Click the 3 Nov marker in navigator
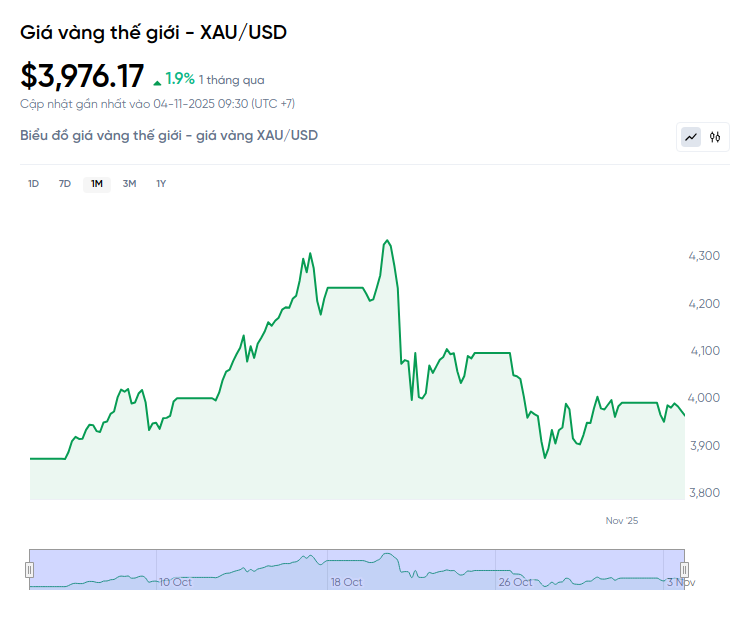Viewport: 750px width, 634px height. coord(680,582)
